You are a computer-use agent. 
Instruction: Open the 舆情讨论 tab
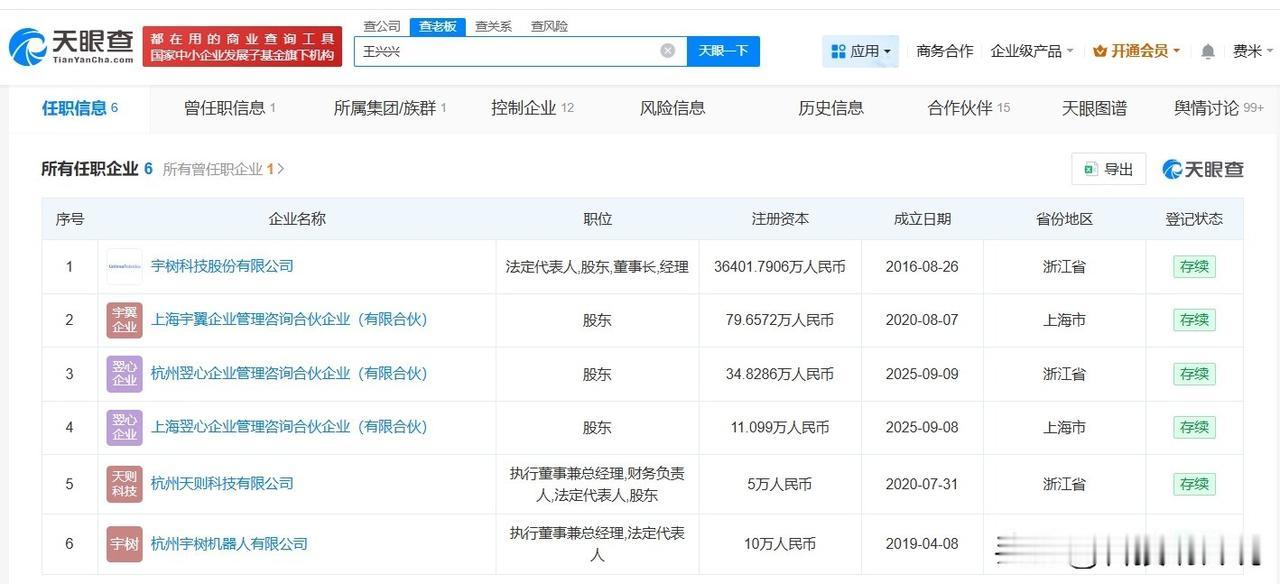tap(1219, 108)
